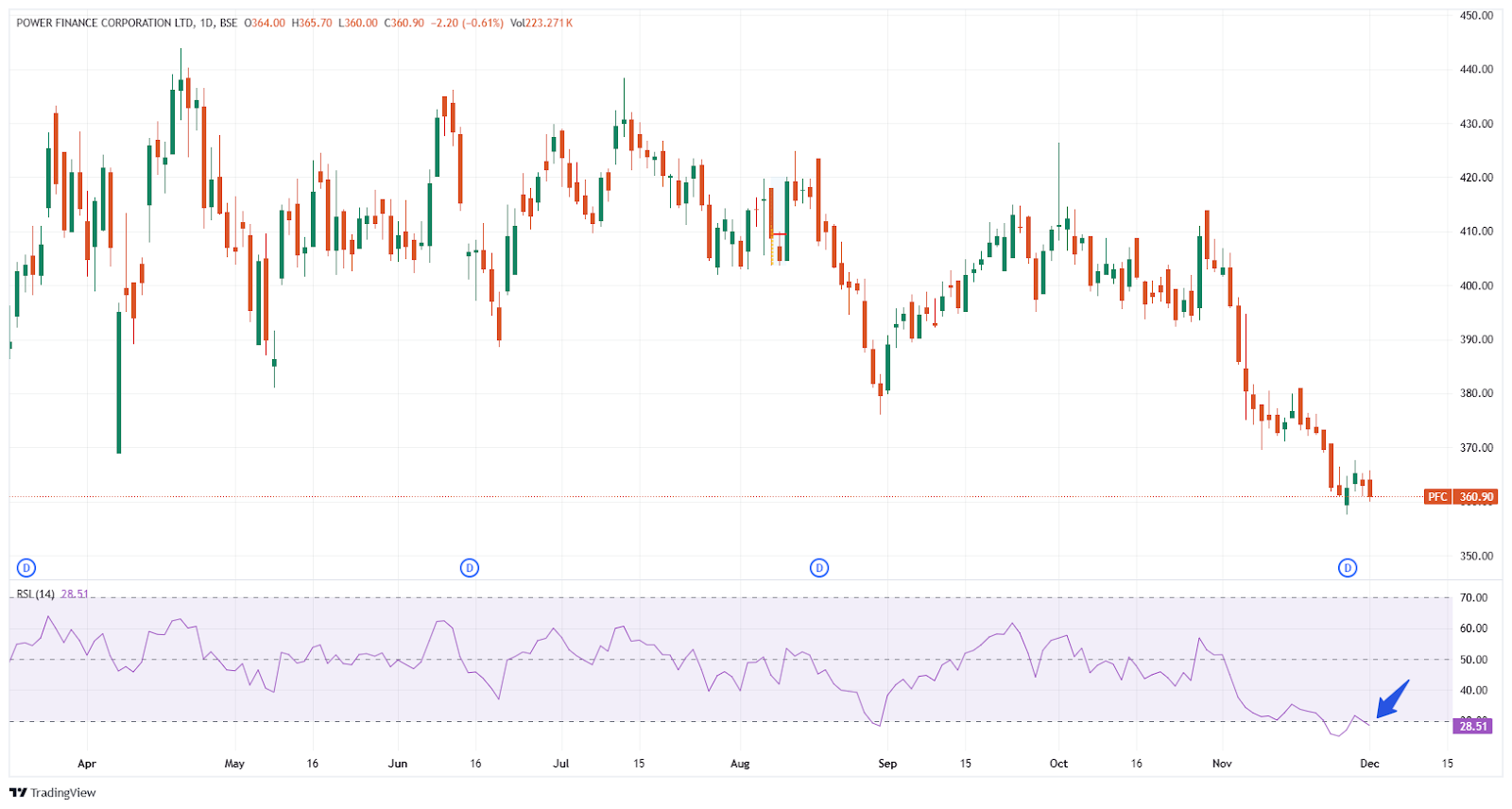Screen dimensions: 1512x809
Task: Open the RSI (14) indicator legend
Action: [x=36, y=594]
